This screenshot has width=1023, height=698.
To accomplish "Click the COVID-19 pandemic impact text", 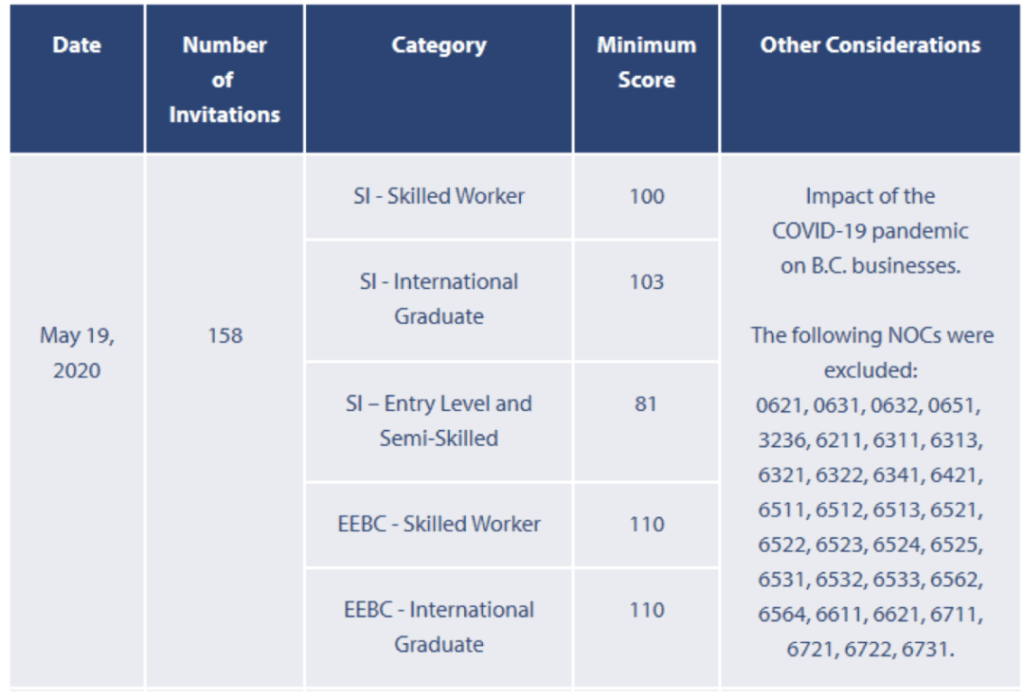I will 870,231.
